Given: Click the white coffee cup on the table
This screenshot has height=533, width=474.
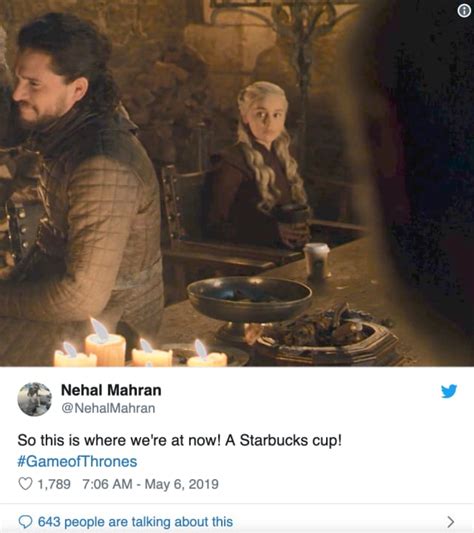Looking at the screenshot, I should tap(317, 261).
